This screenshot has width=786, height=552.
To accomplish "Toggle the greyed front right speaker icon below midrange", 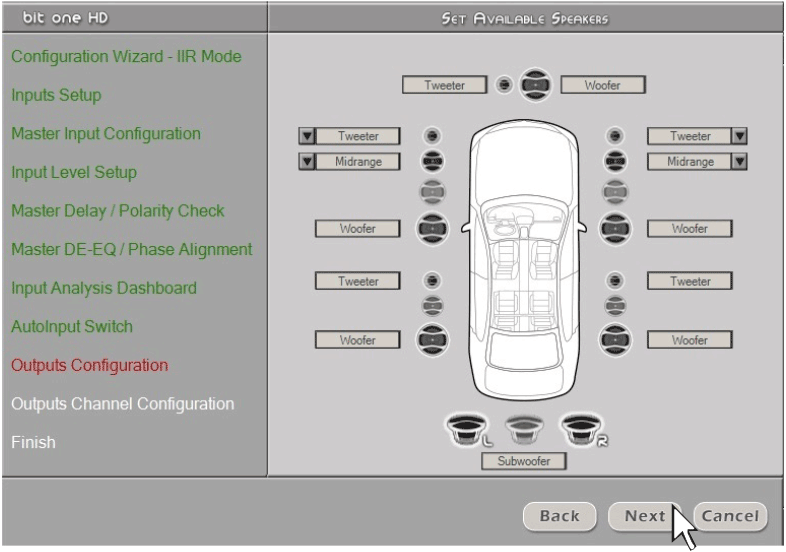I will coord(615,192).
